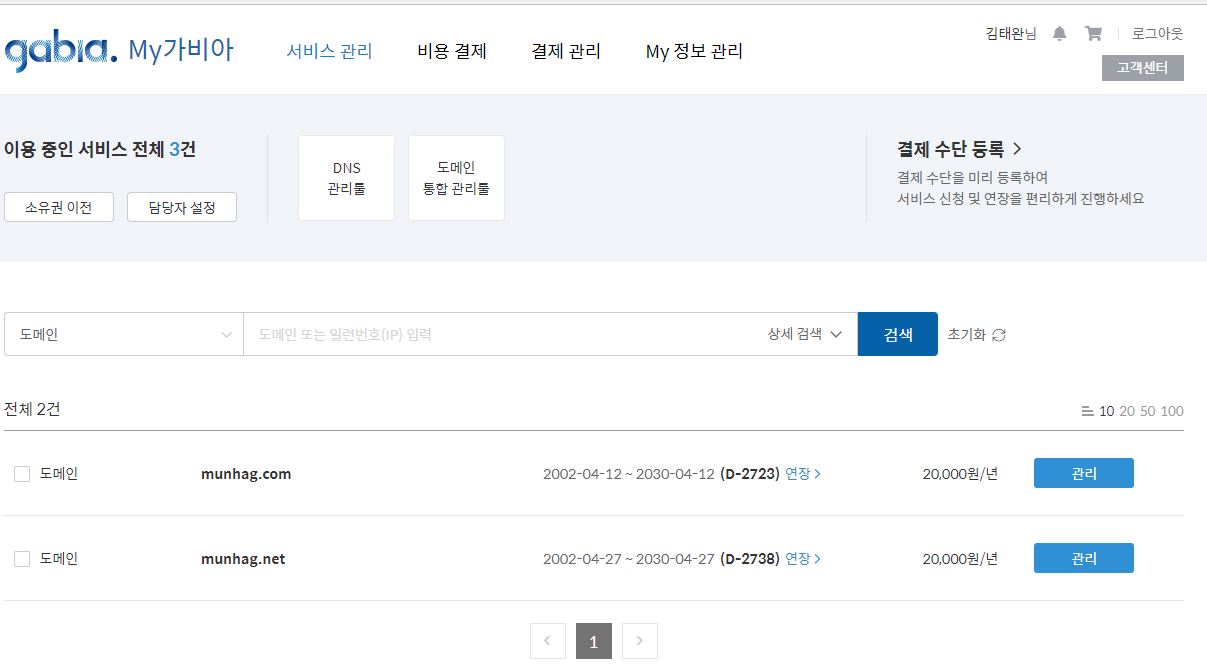Click the domain or IP search field
The image size is (1207, 666).
click(500, 334)
